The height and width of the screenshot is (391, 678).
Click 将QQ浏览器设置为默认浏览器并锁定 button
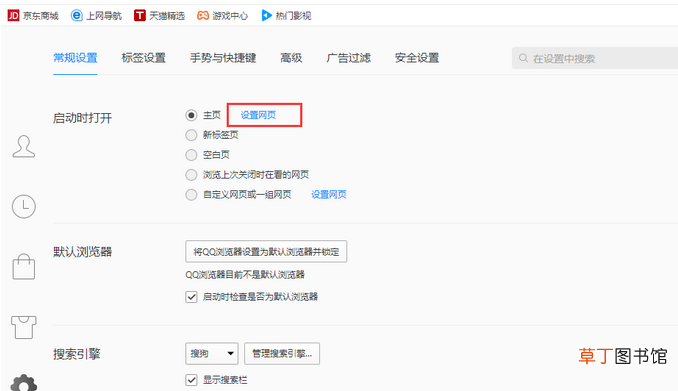click(266, 251)
